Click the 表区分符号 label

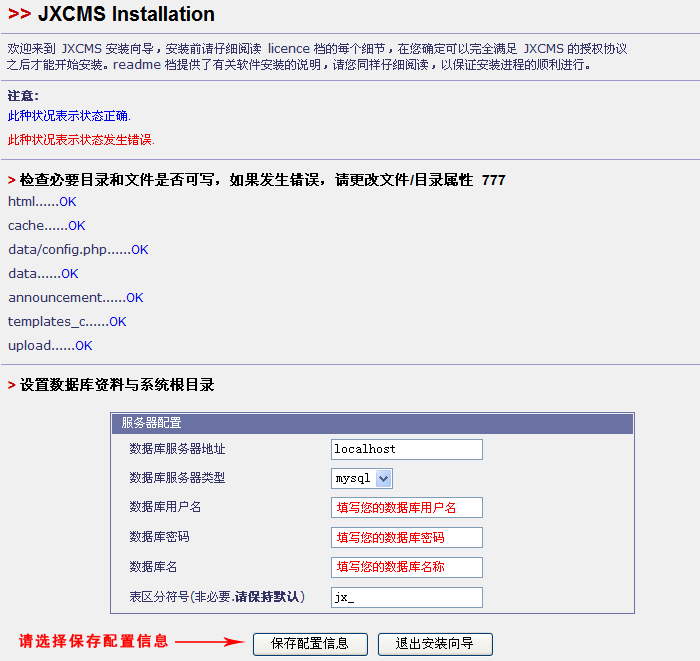pos(217,597)
